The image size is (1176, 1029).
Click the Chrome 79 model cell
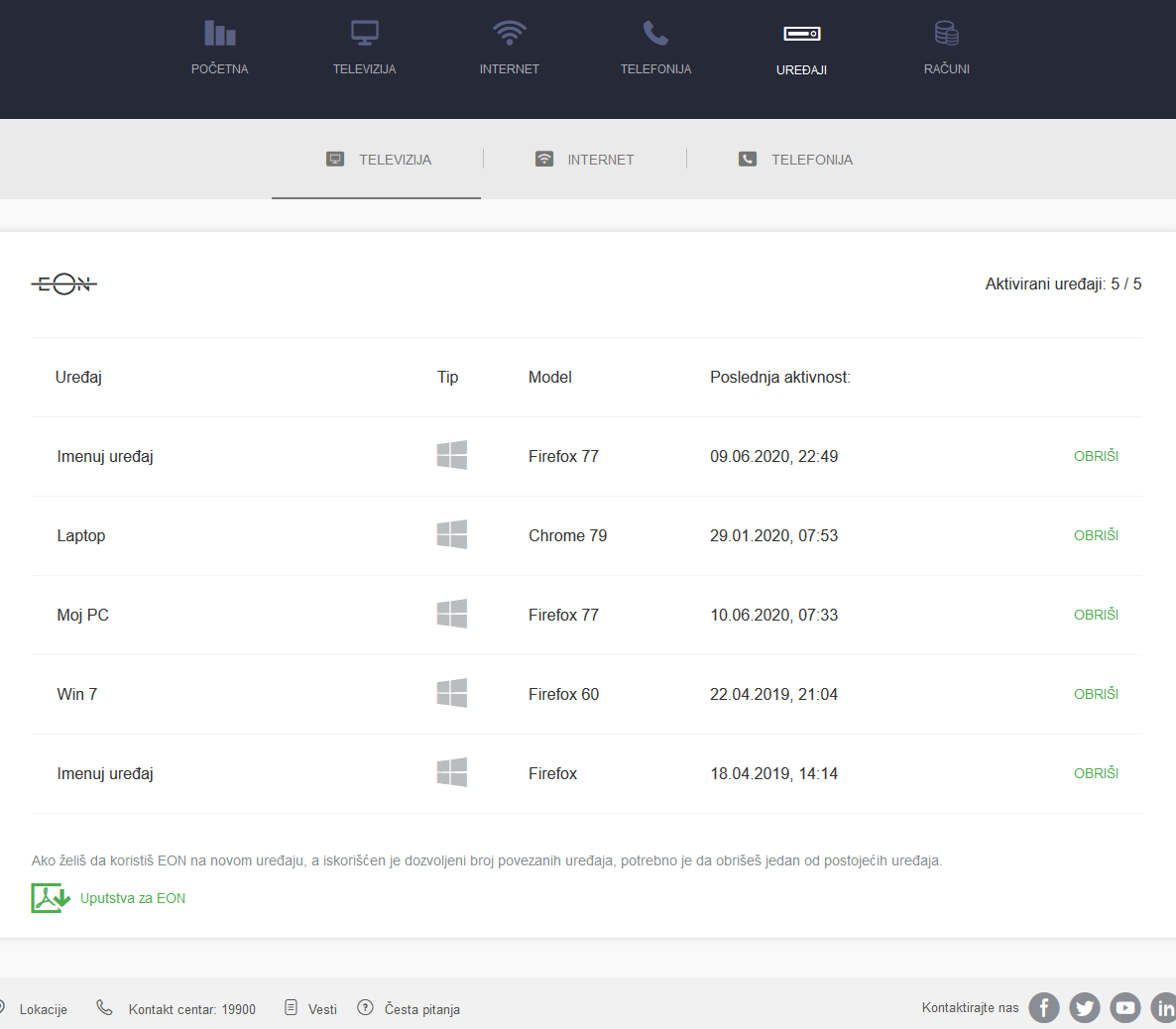568,535
